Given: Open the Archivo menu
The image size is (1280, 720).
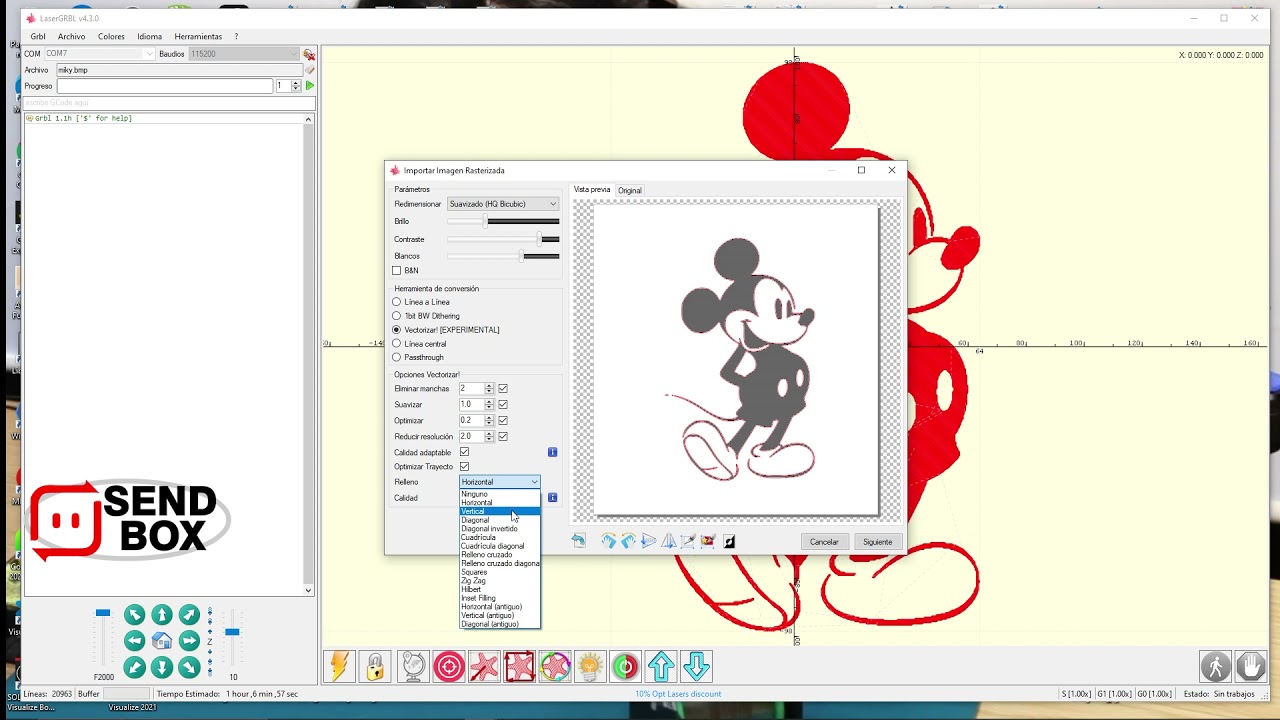Looking at the screenshot, I should 71,37.
